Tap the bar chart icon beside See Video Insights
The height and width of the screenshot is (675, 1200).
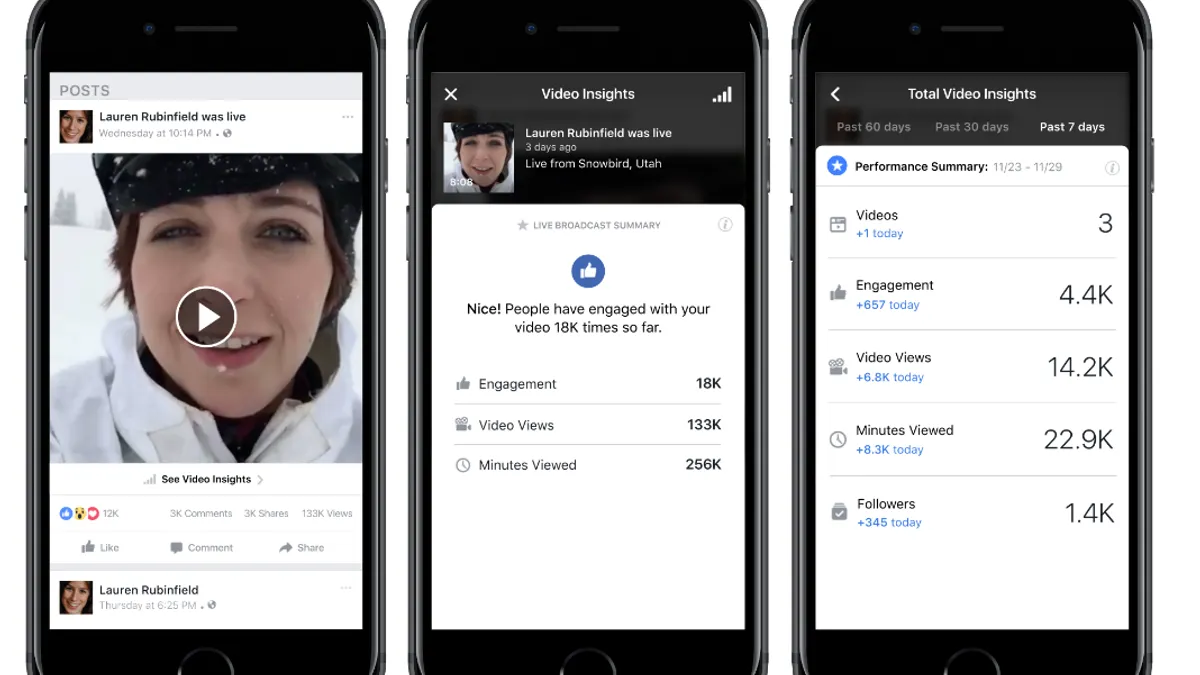point(151,480)
